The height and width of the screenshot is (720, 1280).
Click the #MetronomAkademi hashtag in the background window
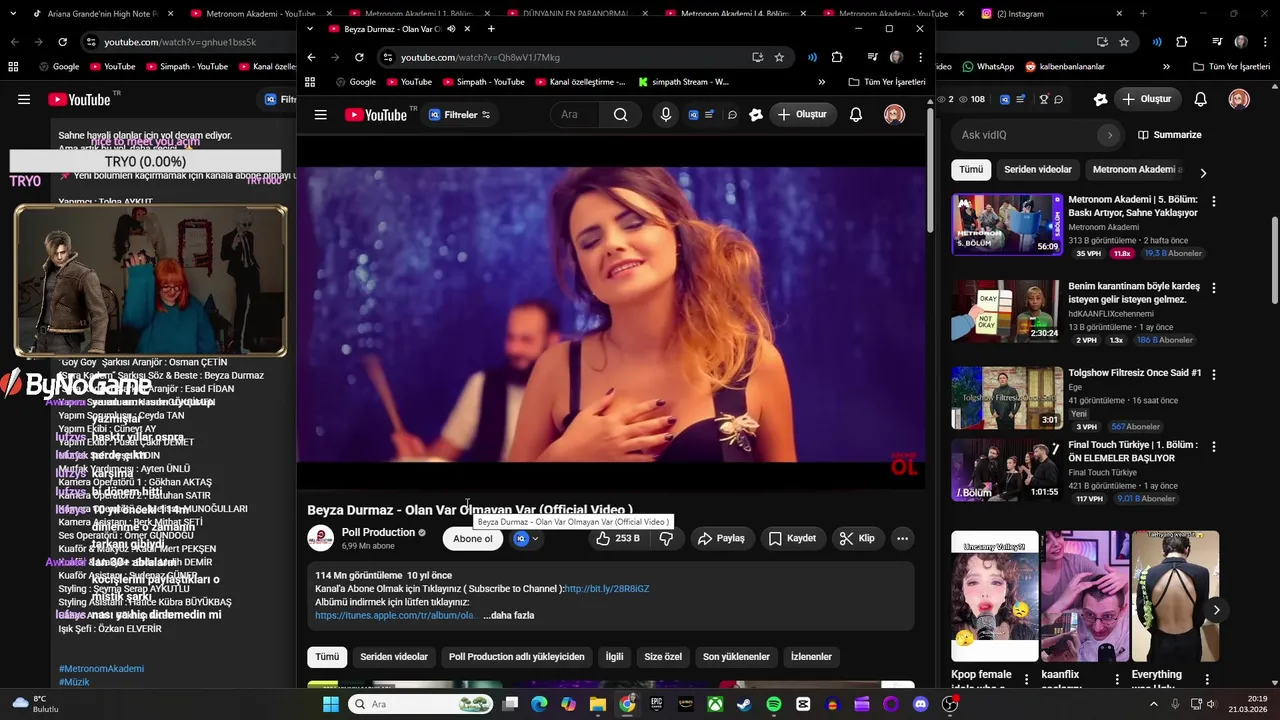(x=101, y=668)
